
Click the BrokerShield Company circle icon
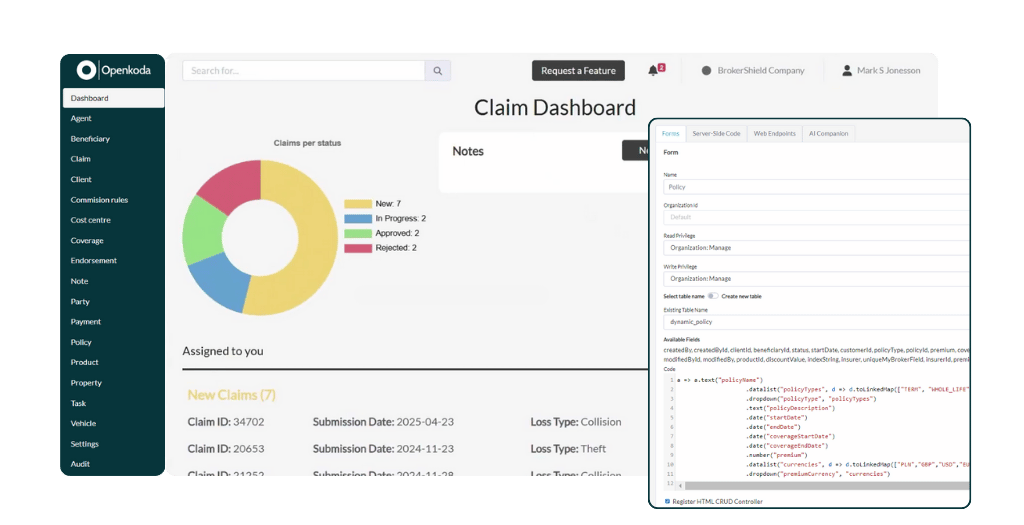click(706, 71)
